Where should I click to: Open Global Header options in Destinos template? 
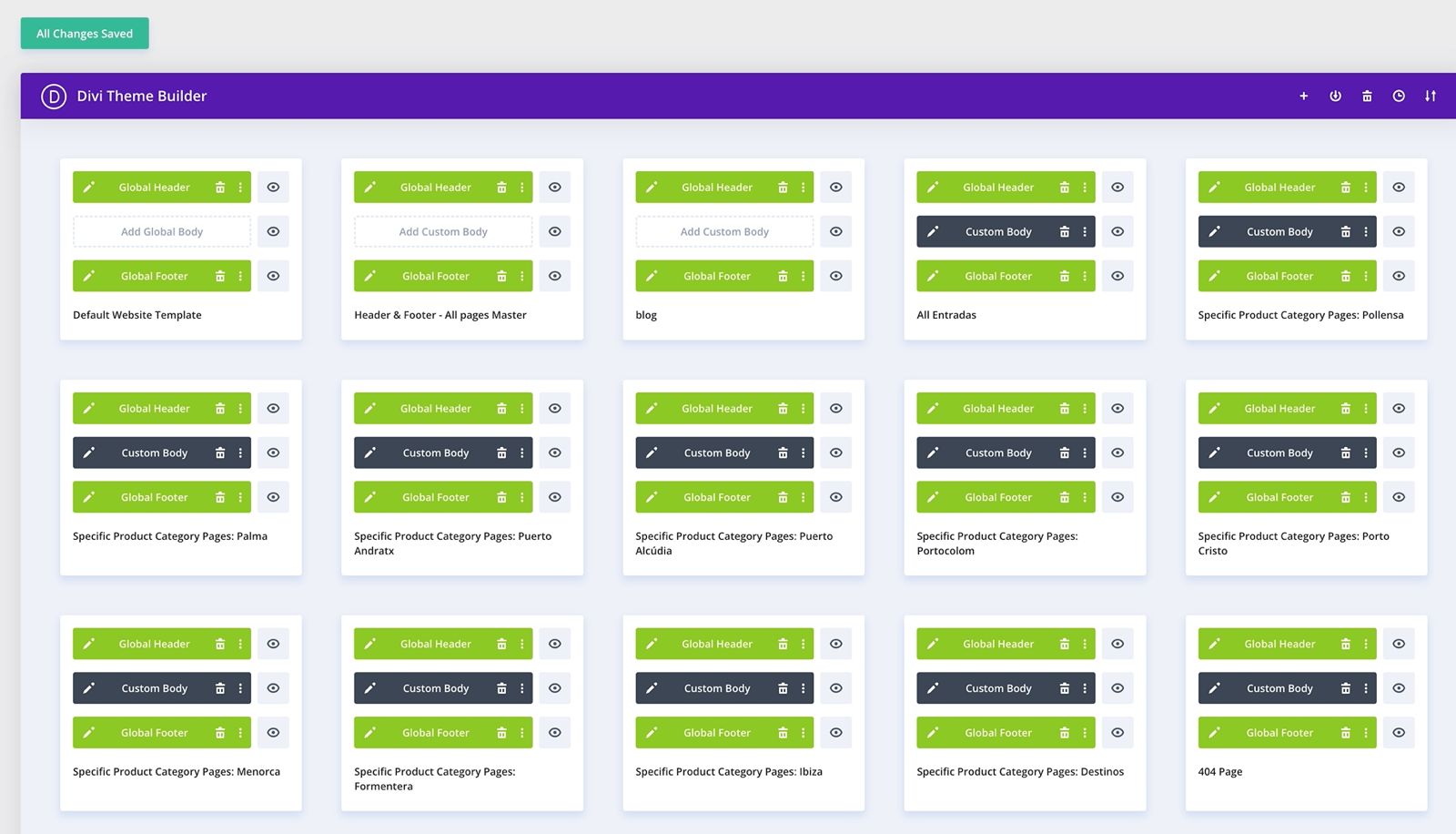(1085, 644)
